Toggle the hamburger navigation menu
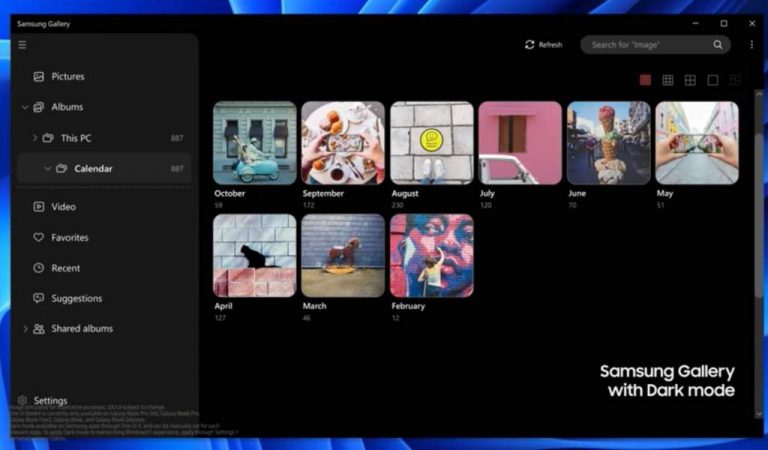 [x=22, y=45]
